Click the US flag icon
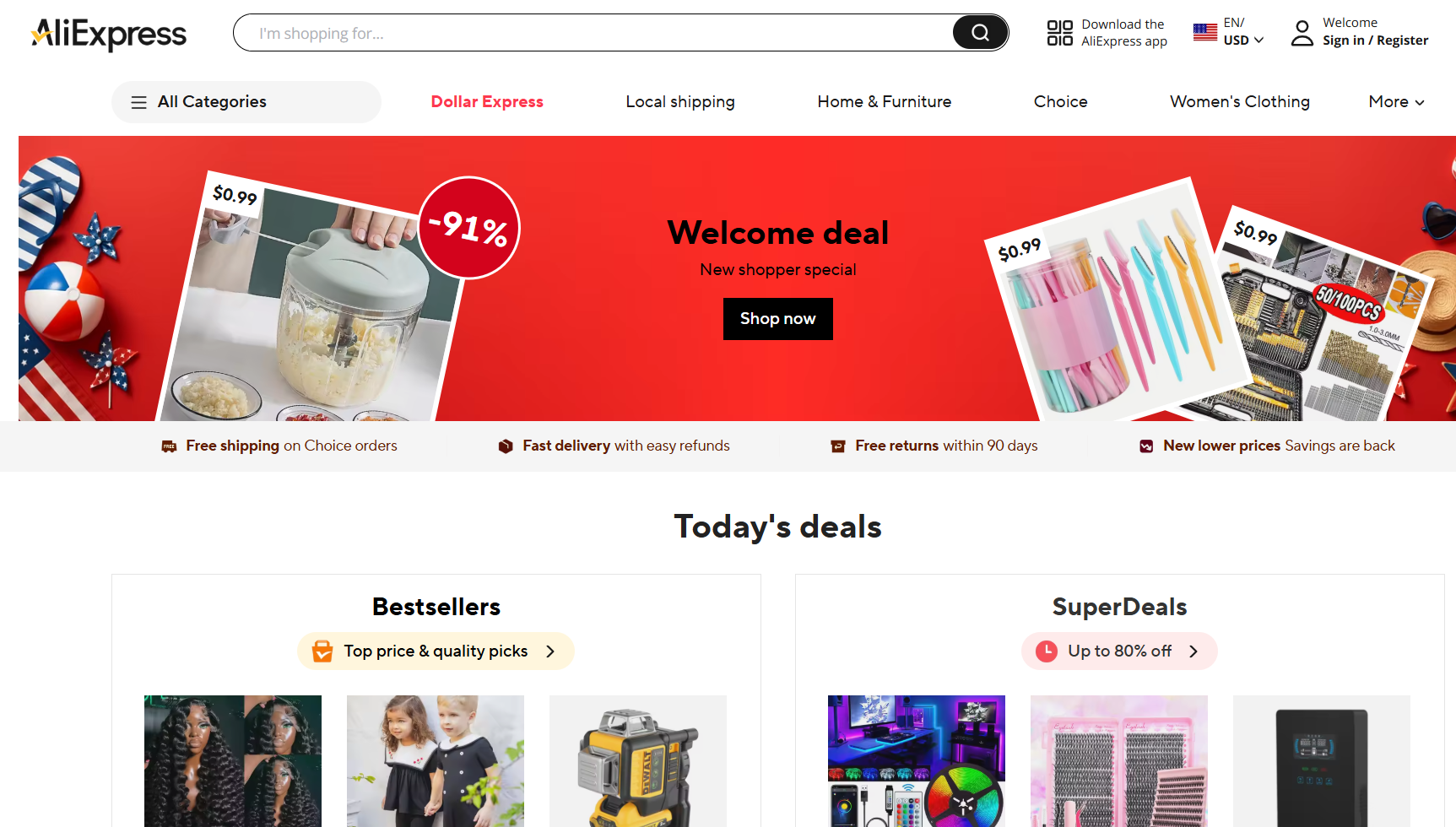The height and width of the screenshot is (827, 1456). click(1205, 33)
